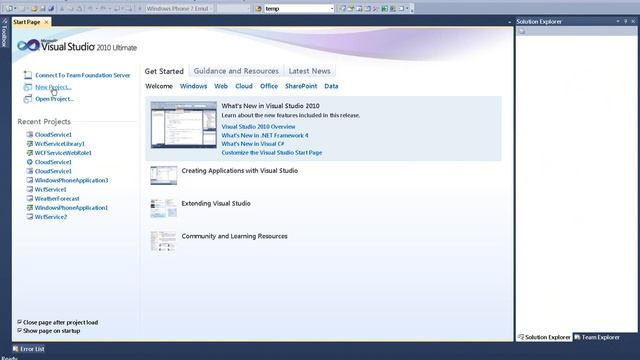This screenshot has width=640, height=360.
Task: Open recent project WcfService1
Action: pyautogui.click(x=51, y=189)
